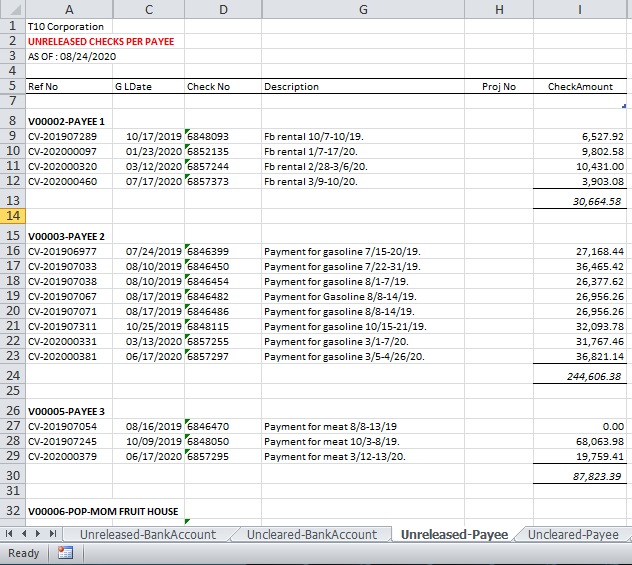Click the Proj No header cell

(499, 86)
